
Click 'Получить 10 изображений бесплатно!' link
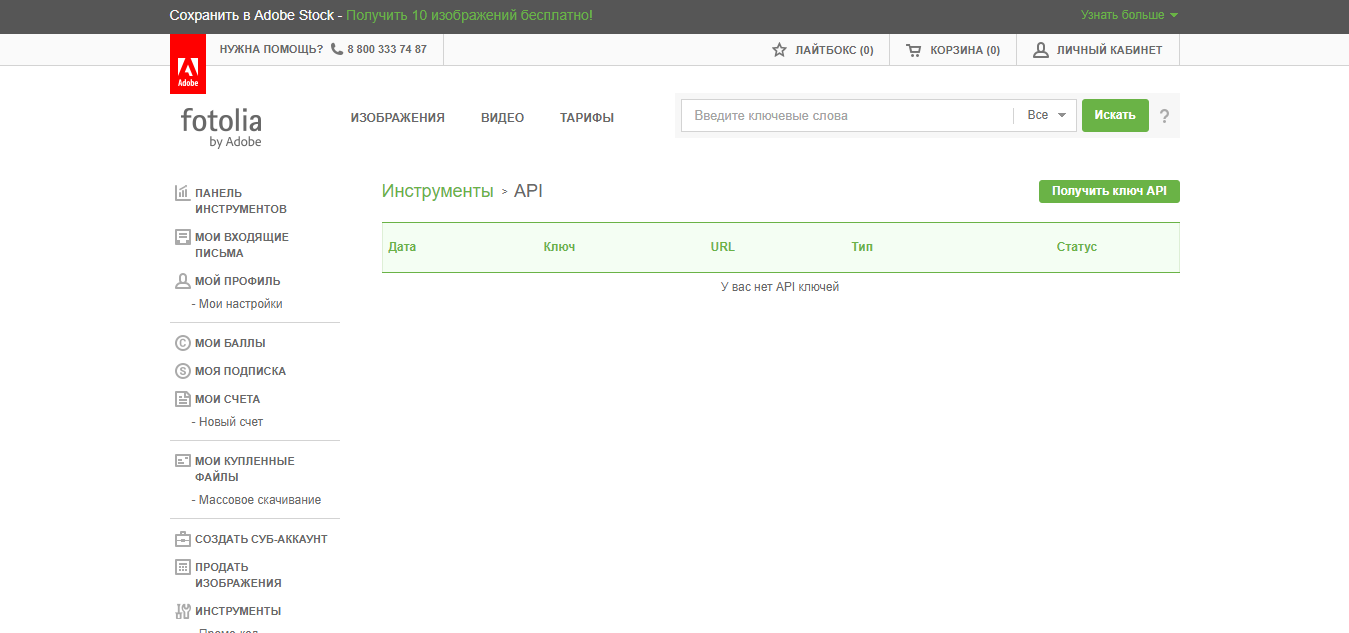(x=470, y=15)
